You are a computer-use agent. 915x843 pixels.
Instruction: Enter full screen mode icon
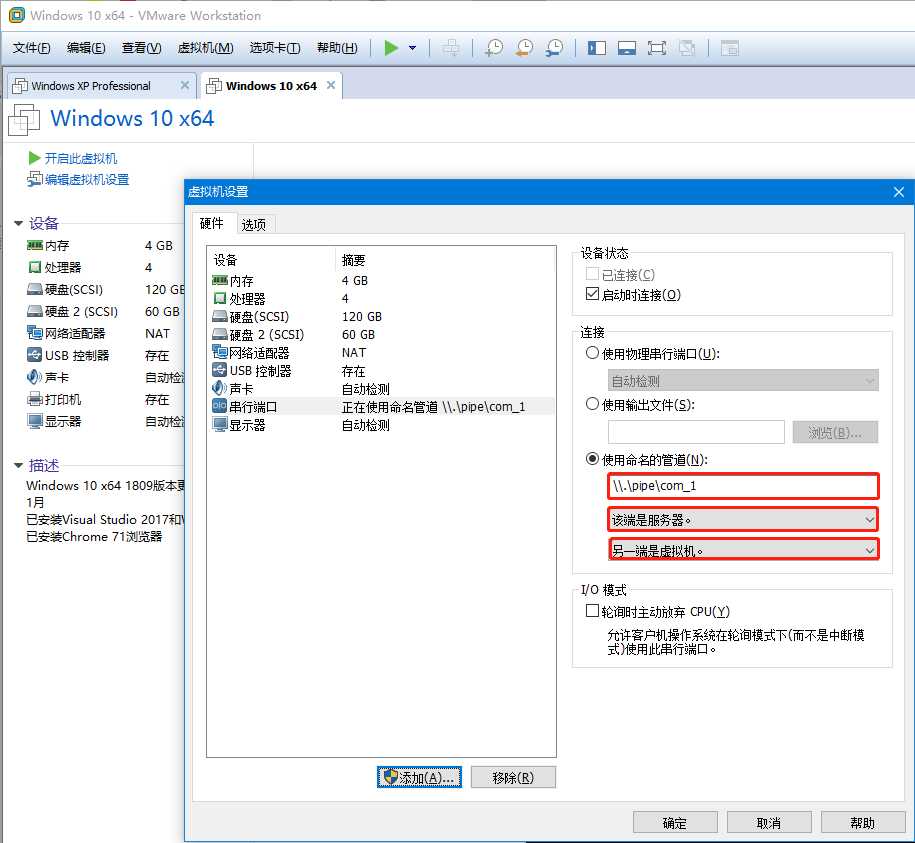click(x=657, y=48)
